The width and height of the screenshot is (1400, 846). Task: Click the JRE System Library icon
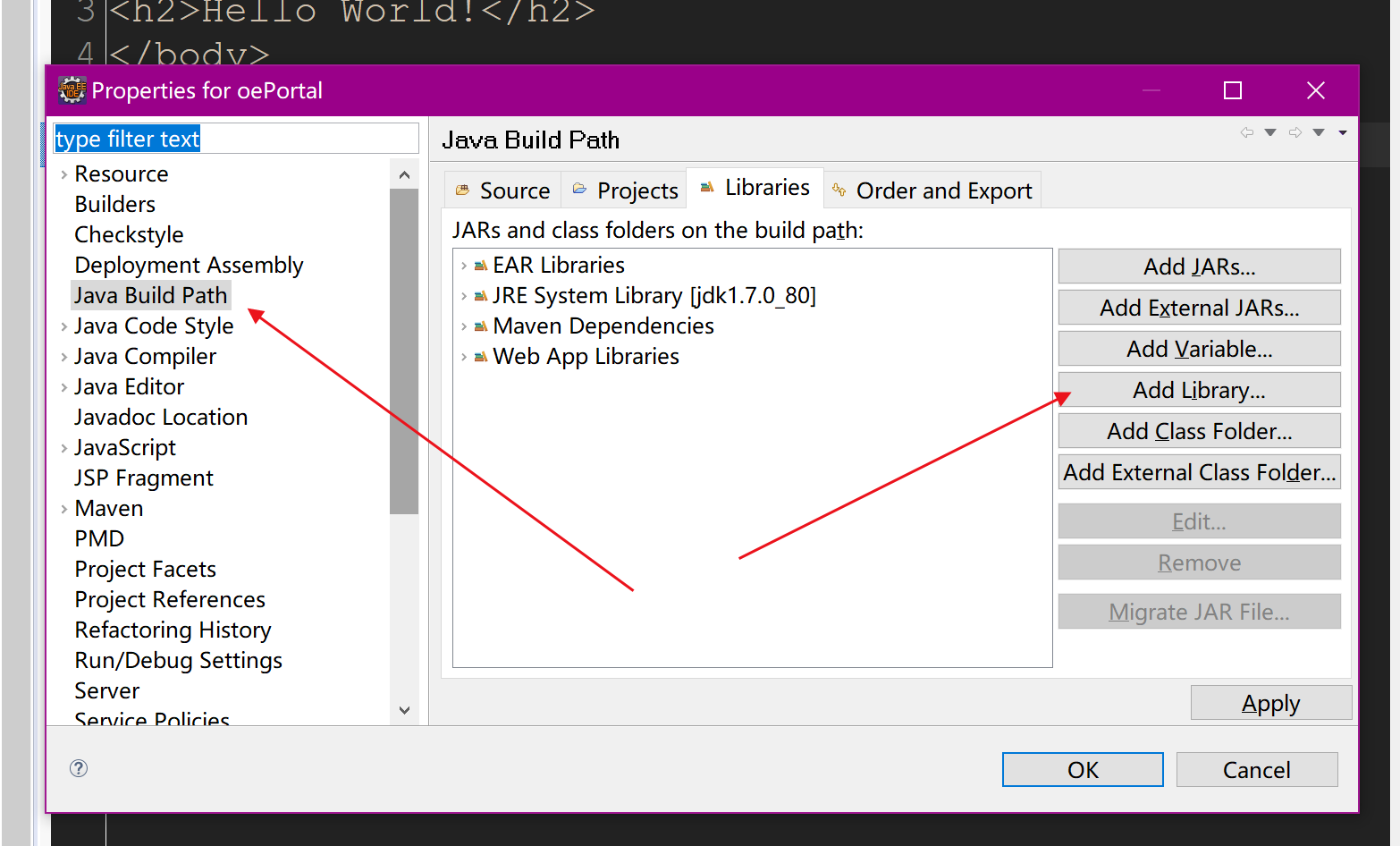pyautogui.click(x=481, y=296)
